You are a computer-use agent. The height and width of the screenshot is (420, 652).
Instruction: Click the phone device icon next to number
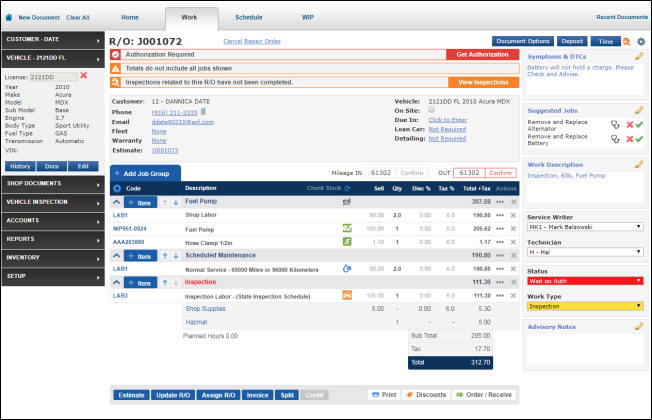coord(203,111)
